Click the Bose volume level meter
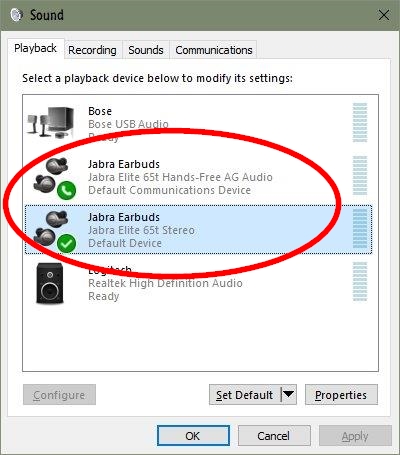This screenshot has width=400, height=455. coord(360,123)
